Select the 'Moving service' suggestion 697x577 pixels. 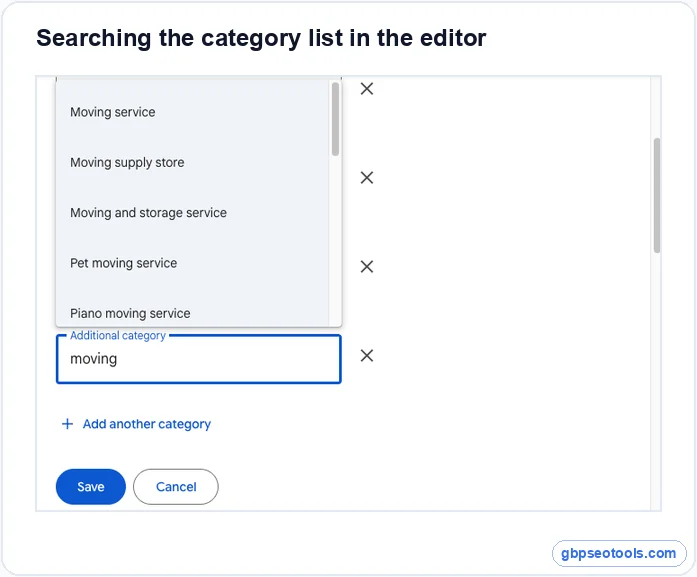click(192, 112)
